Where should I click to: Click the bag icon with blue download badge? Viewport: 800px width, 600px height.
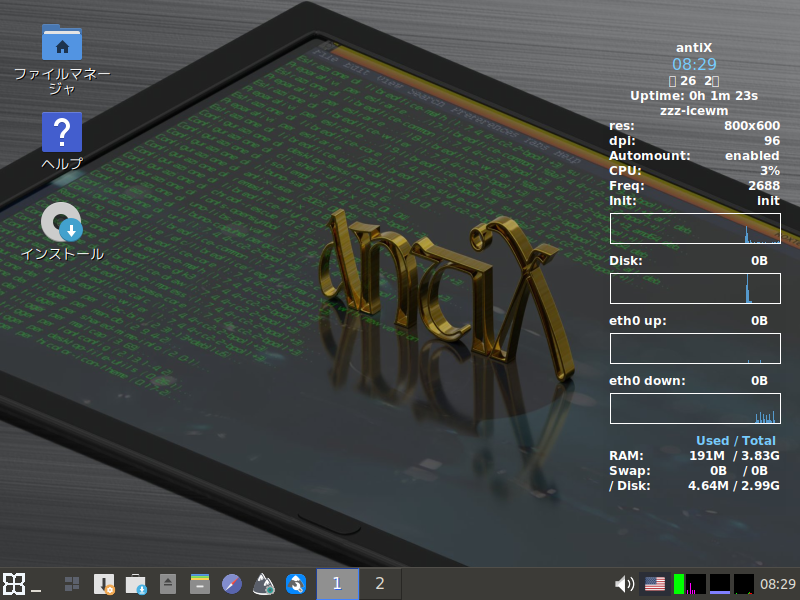point(136,584)
